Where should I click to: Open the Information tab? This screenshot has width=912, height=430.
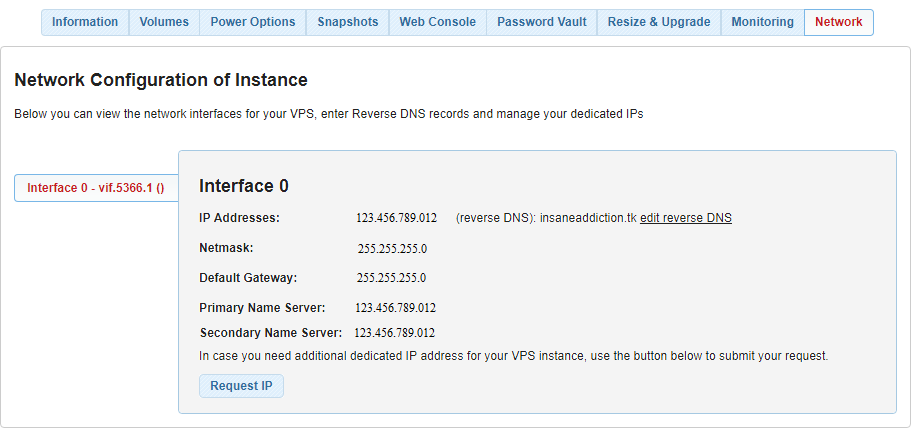click(85, 22)
